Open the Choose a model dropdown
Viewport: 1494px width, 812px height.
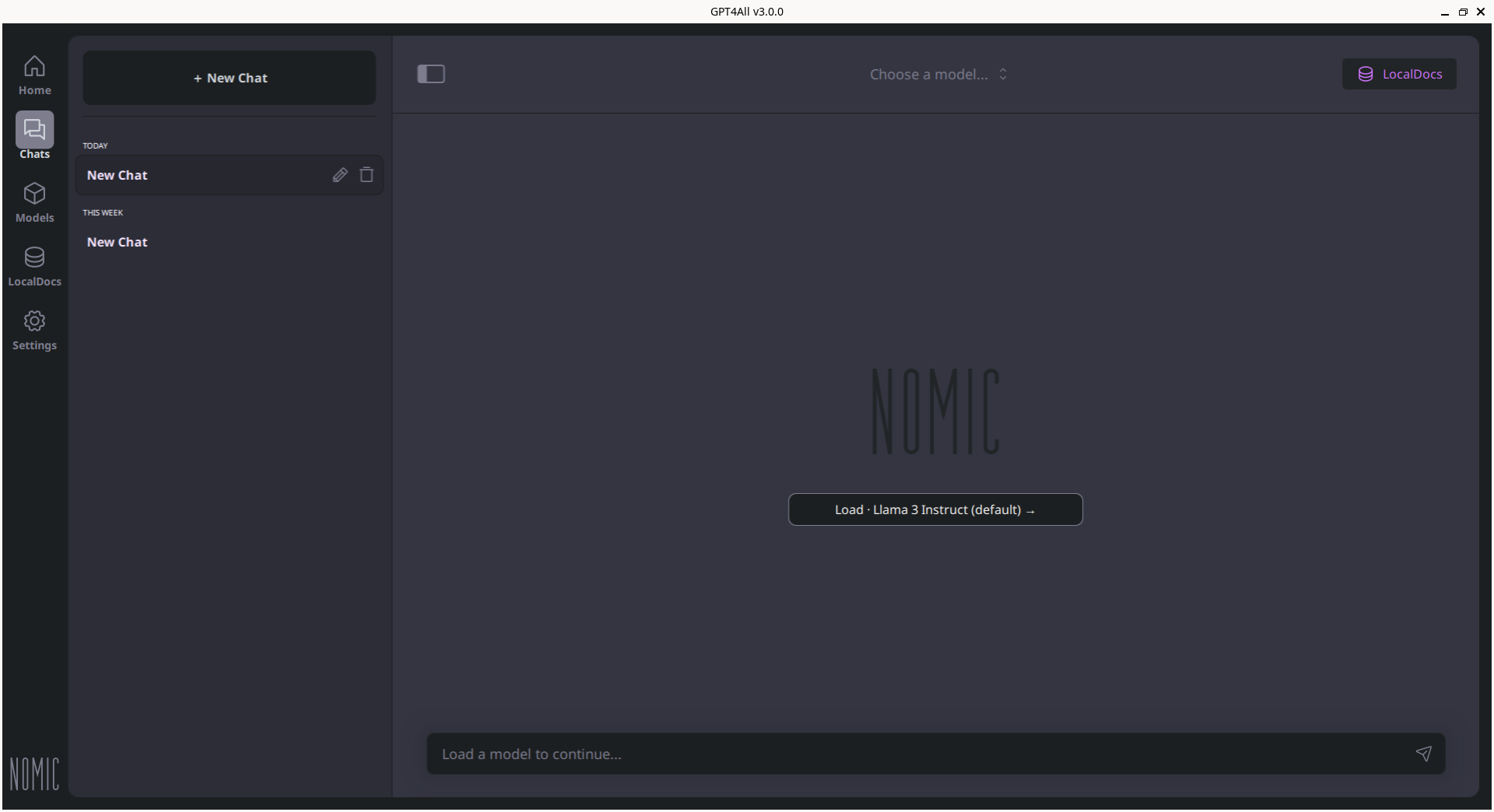pyautogui.click(x=938, y=74)
